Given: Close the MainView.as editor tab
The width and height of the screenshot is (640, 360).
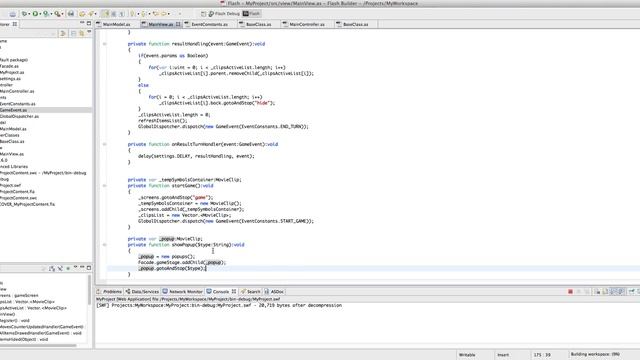Looking at the screenshot, I should pyautogui.click(x=178, y=24).
